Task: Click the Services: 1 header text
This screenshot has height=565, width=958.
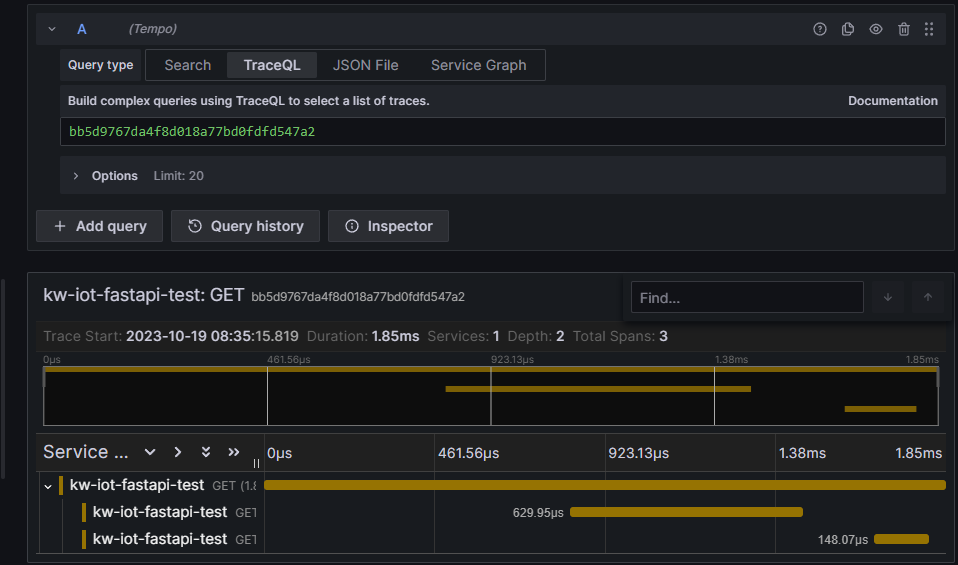Action: [463, 336]
